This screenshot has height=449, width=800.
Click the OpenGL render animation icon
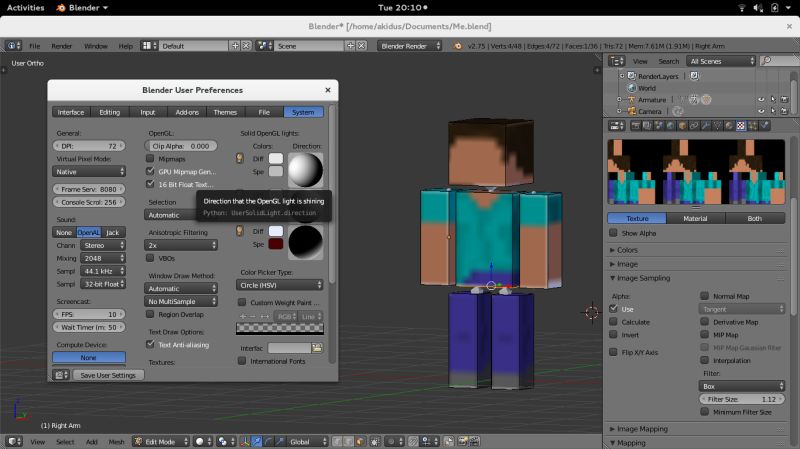474,441
